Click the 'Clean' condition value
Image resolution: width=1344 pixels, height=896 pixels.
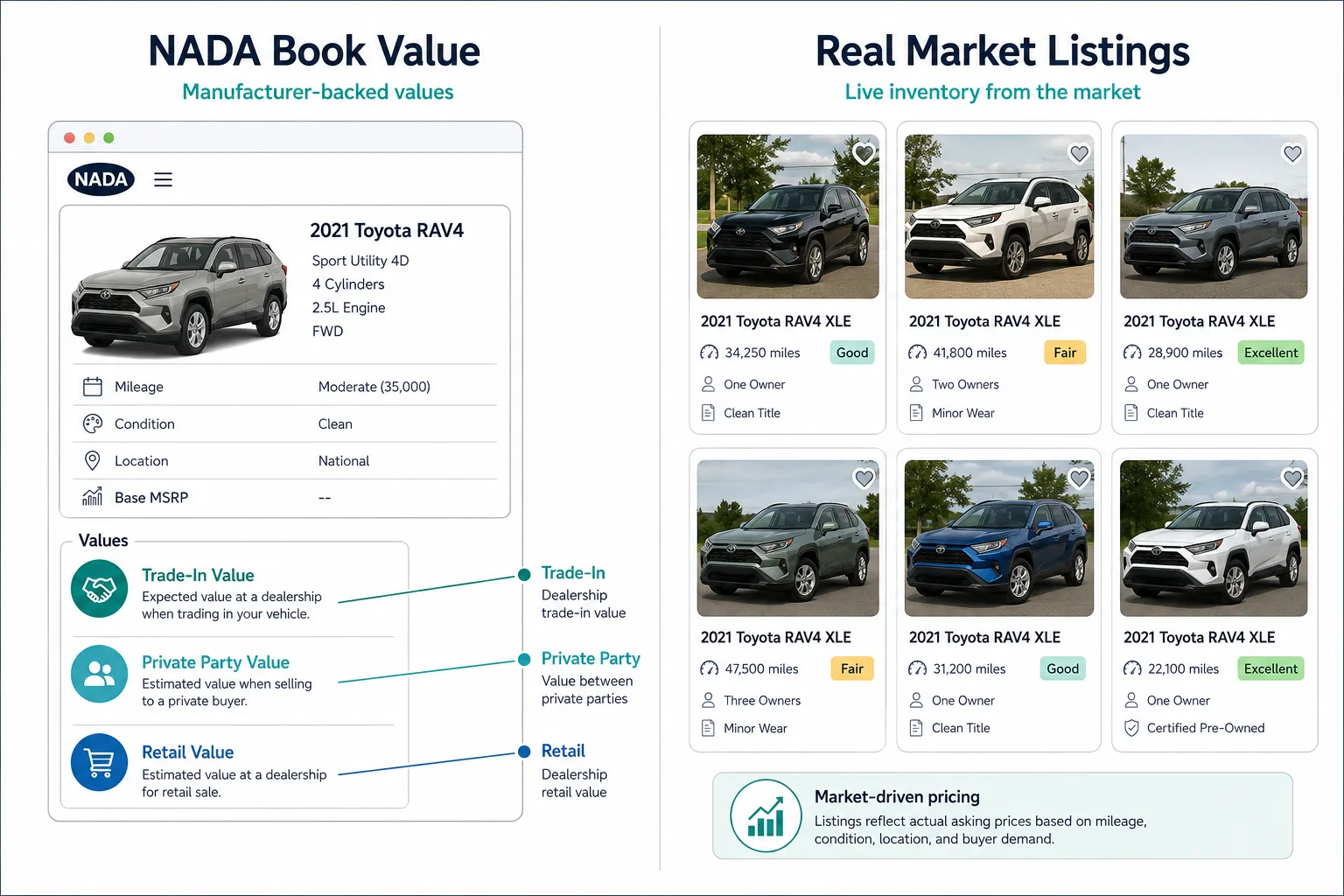tap(335, 423)
